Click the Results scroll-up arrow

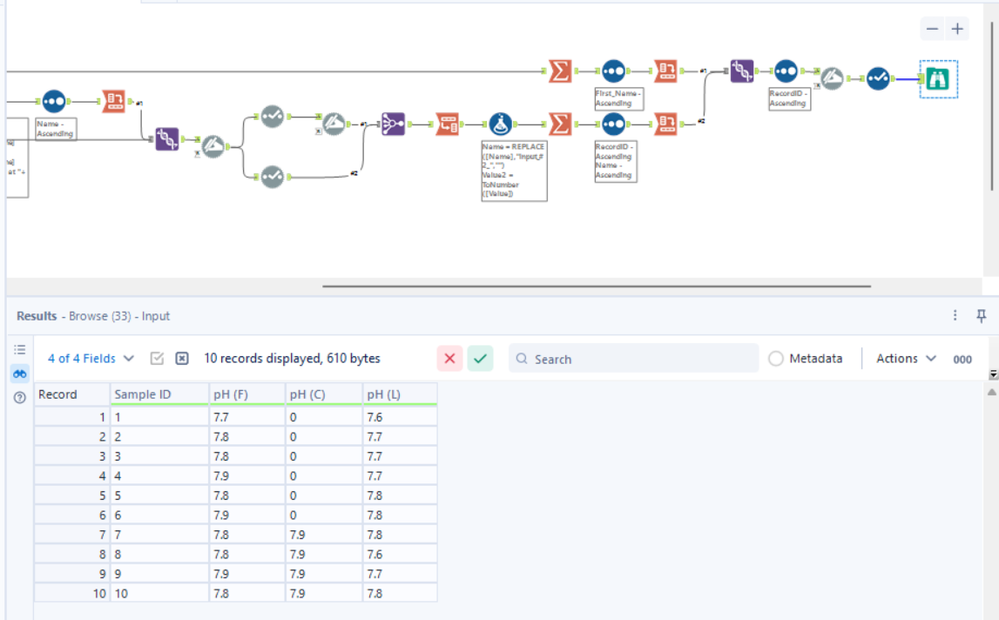pyautogui.click(x=992, y=393)
